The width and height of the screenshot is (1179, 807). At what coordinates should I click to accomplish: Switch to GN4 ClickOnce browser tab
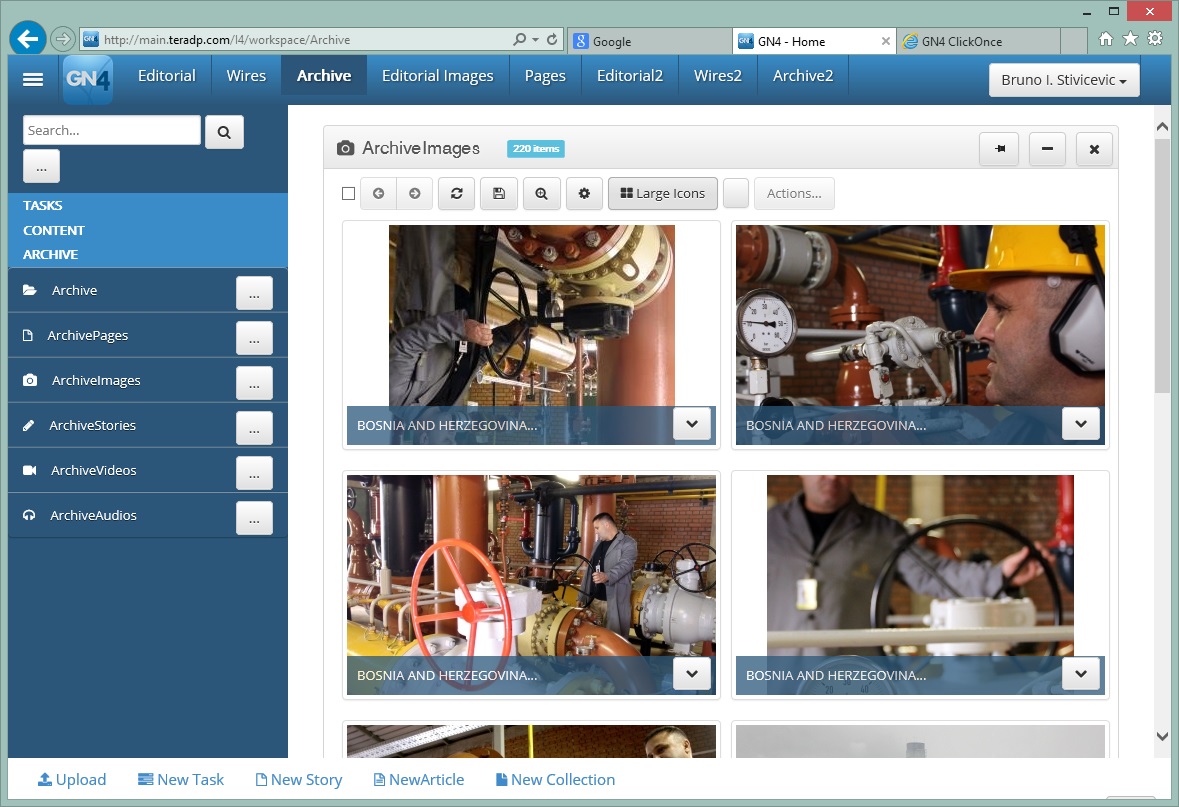pos(978,41)
